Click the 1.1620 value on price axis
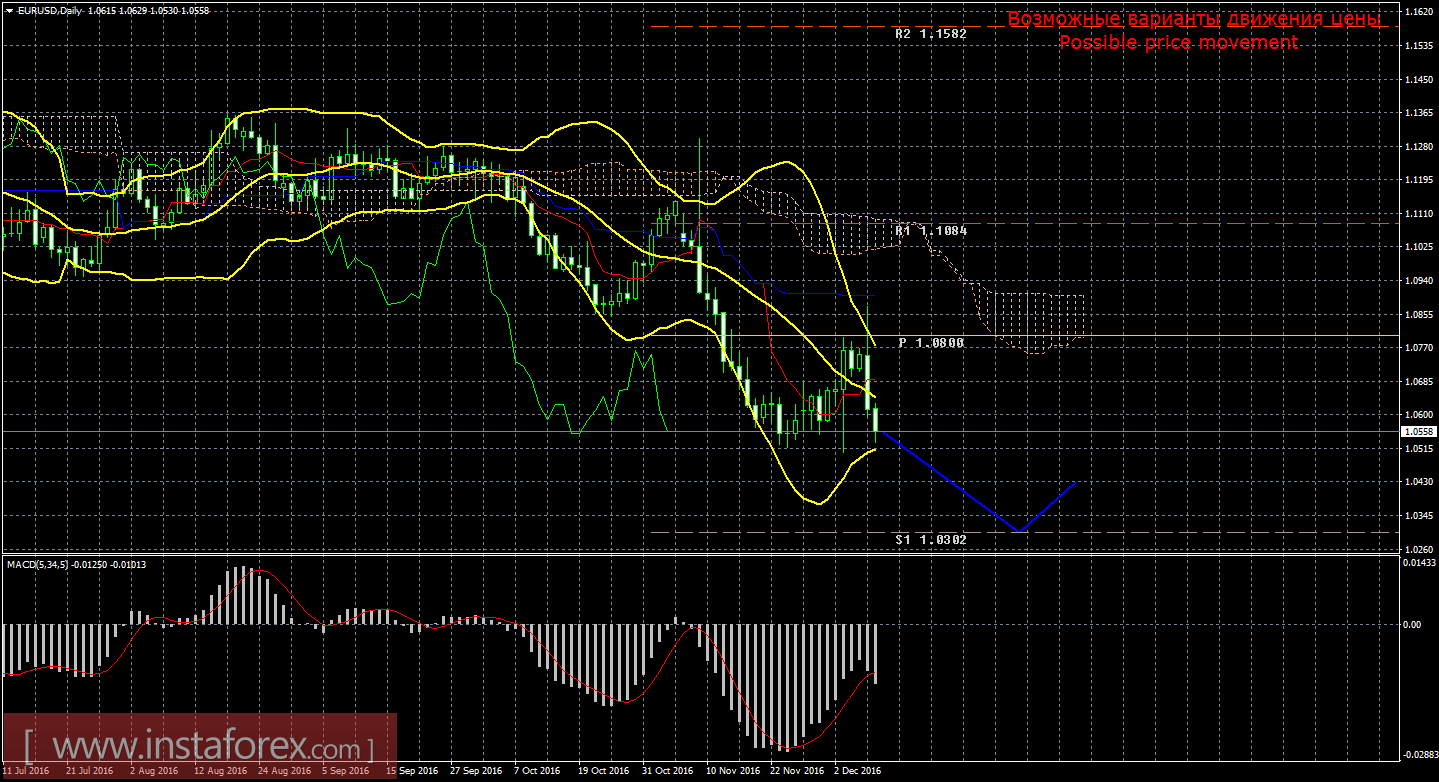 (1419, 12)
